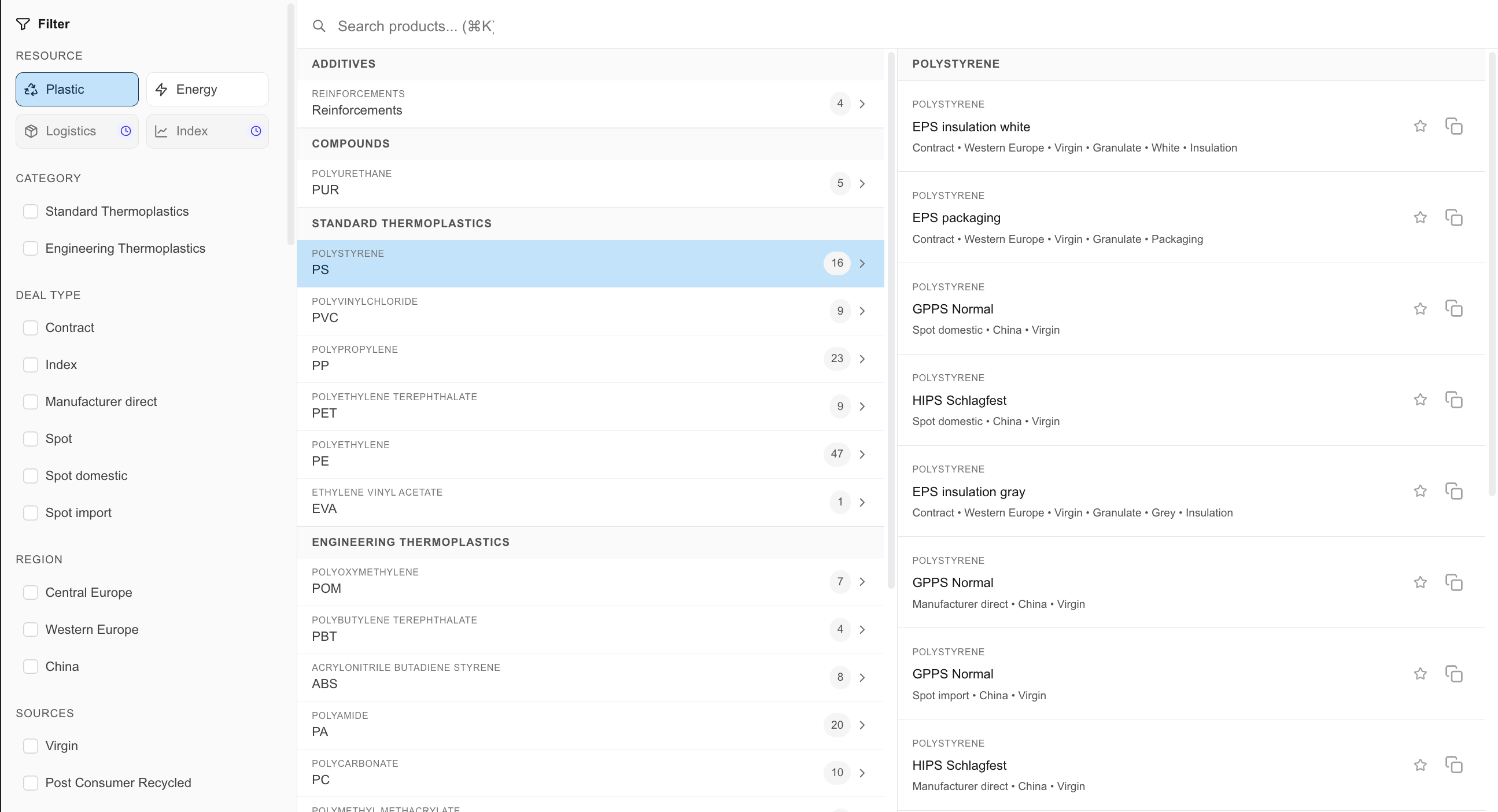Filter by Central Europe region
The image size is (1498, 812).
point(30,592)
